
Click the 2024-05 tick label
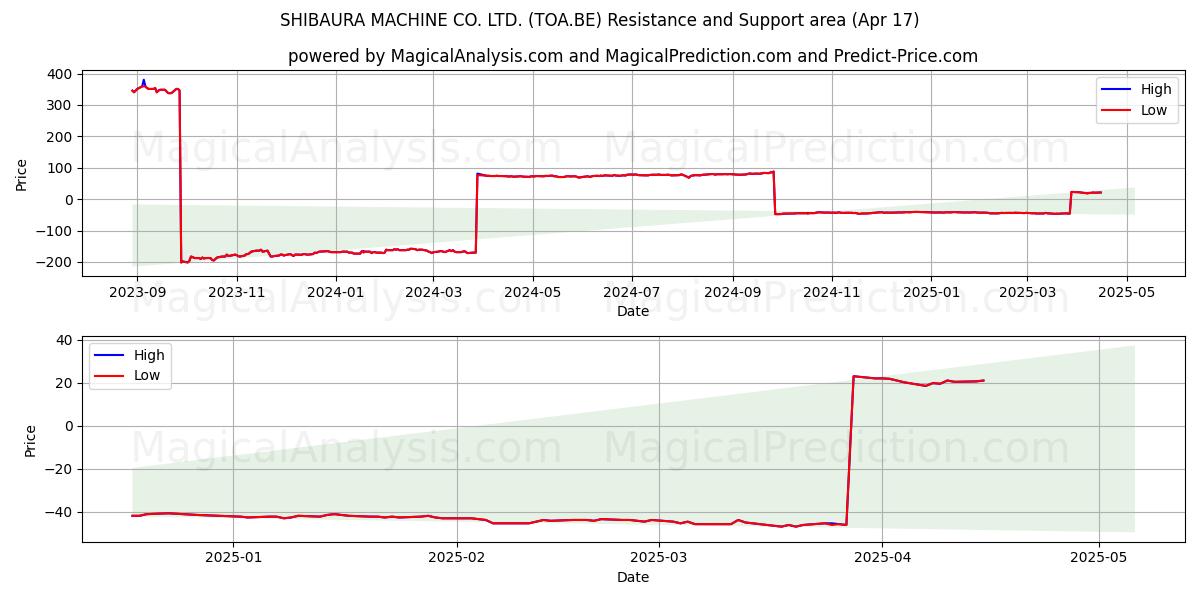tap(532, 291)
